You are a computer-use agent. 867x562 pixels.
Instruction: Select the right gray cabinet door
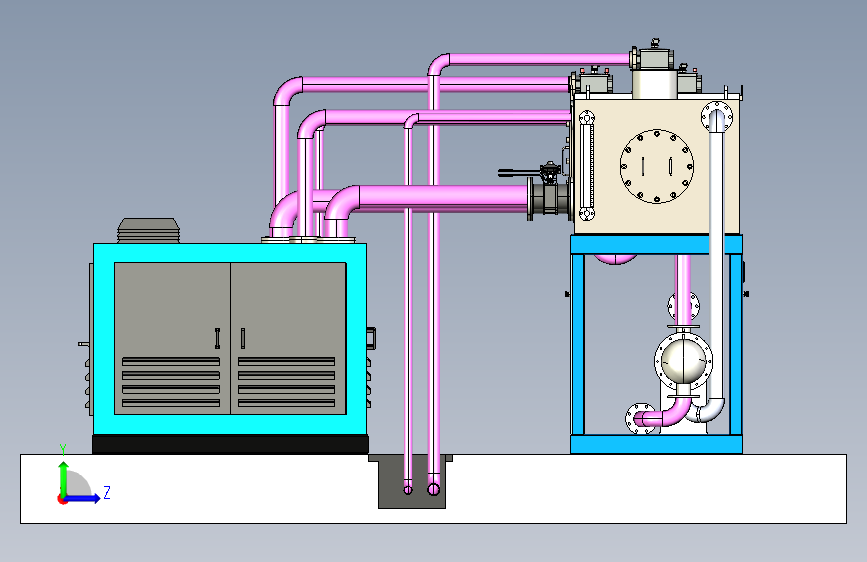pyautogui.click(x=289, y=338)
